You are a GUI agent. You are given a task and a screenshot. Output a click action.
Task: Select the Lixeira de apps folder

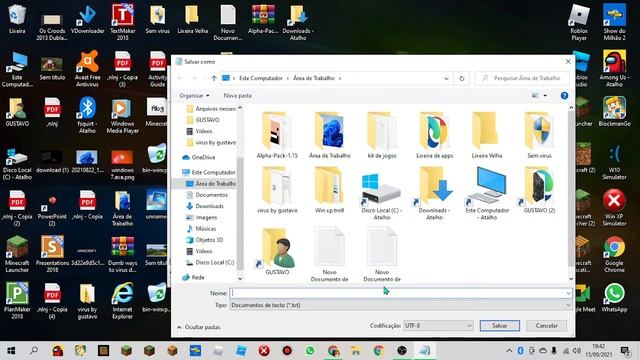[x=434, y=135]
